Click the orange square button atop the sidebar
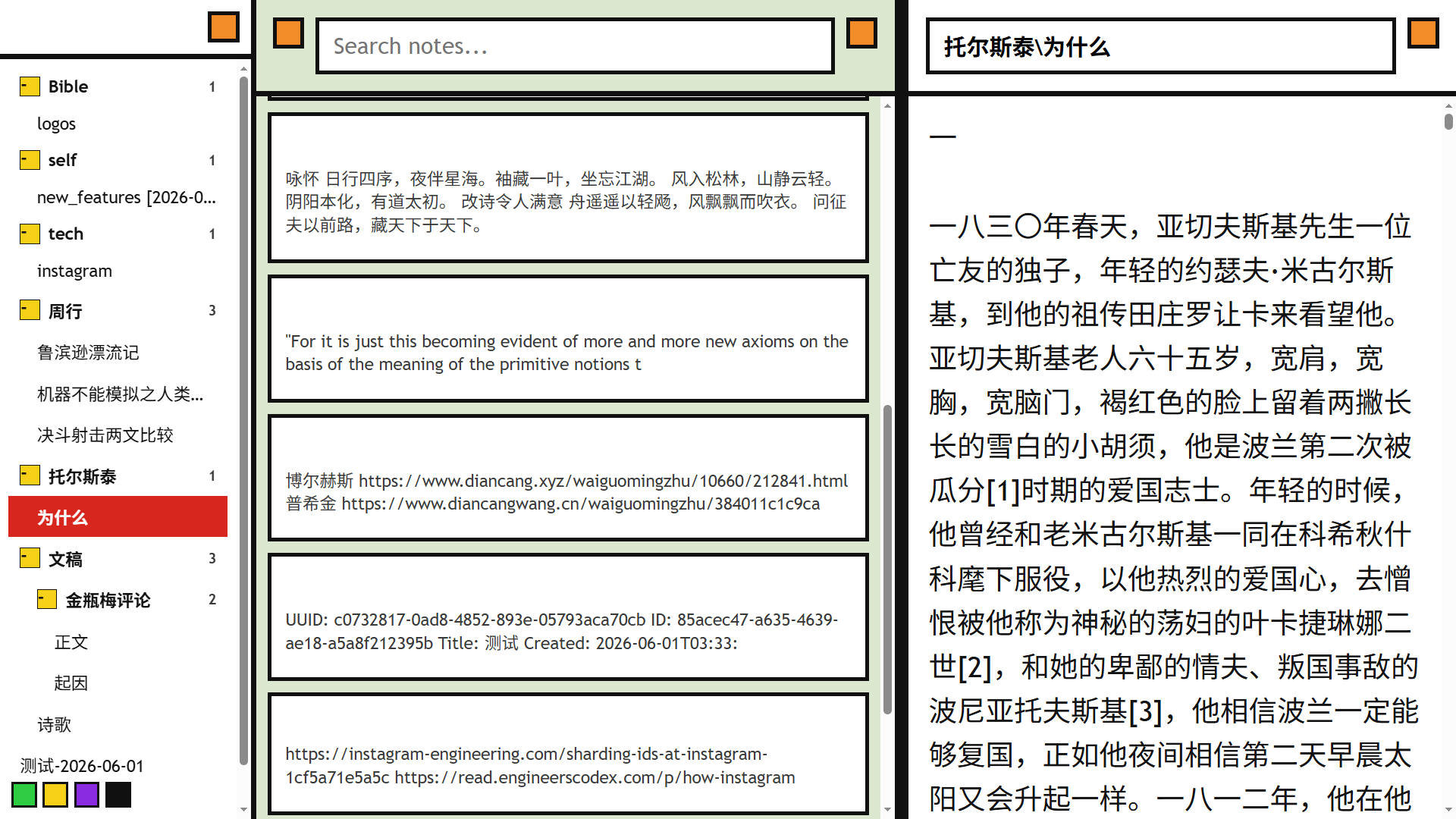 224,27
